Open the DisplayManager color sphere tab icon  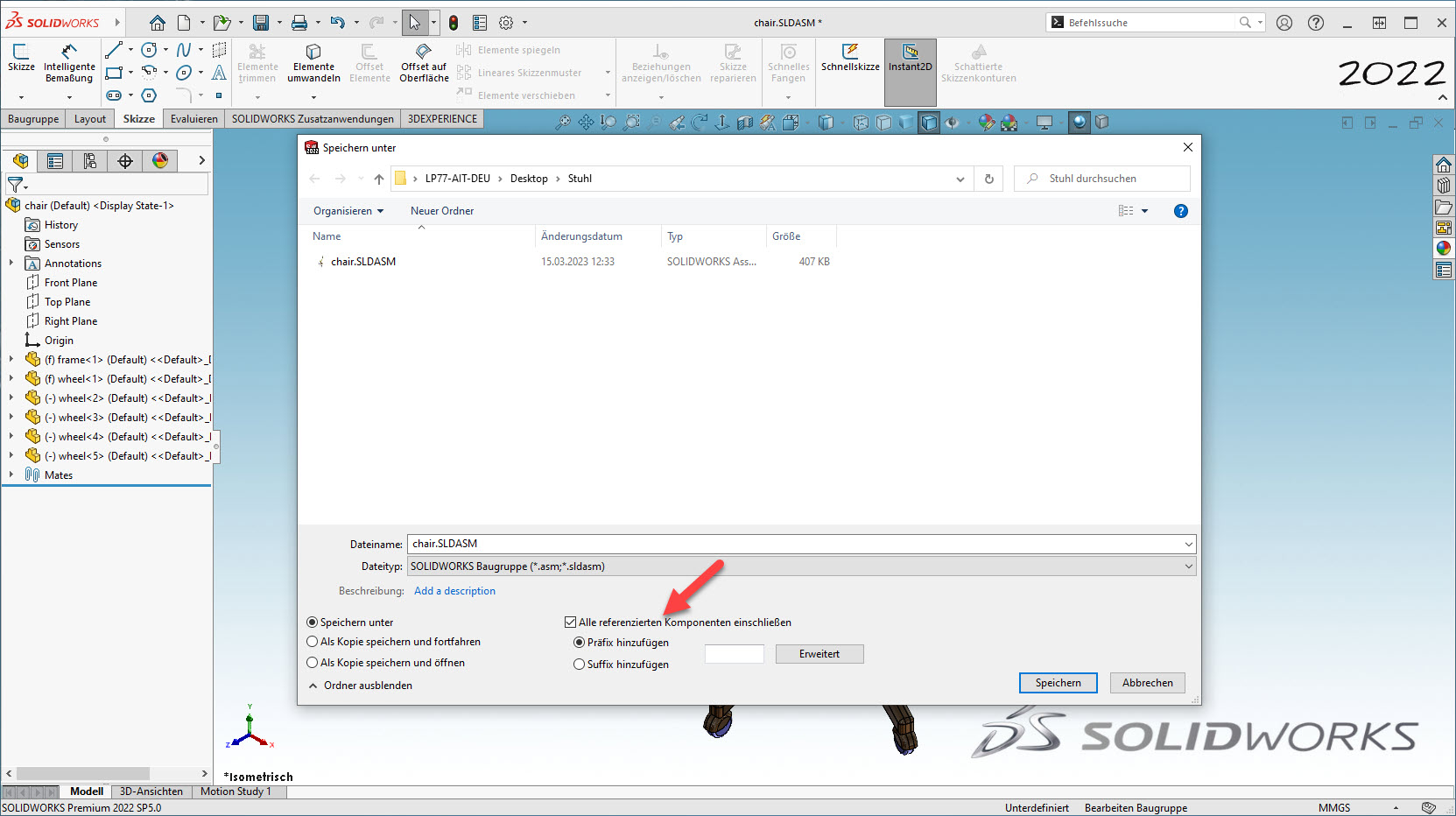(160, 160)
